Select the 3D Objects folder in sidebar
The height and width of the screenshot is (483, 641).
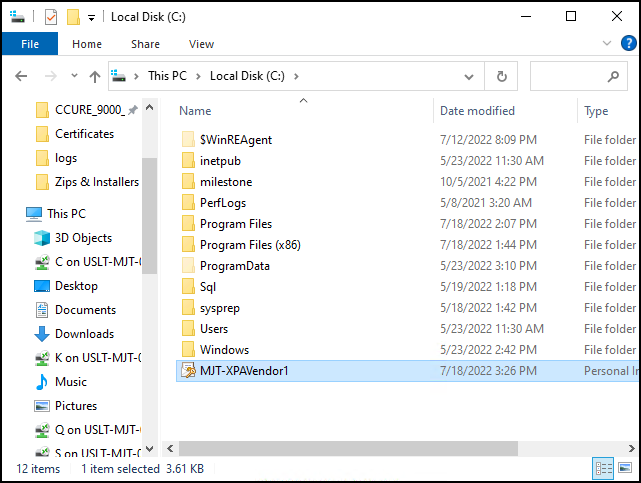click(x=83, y=238)
